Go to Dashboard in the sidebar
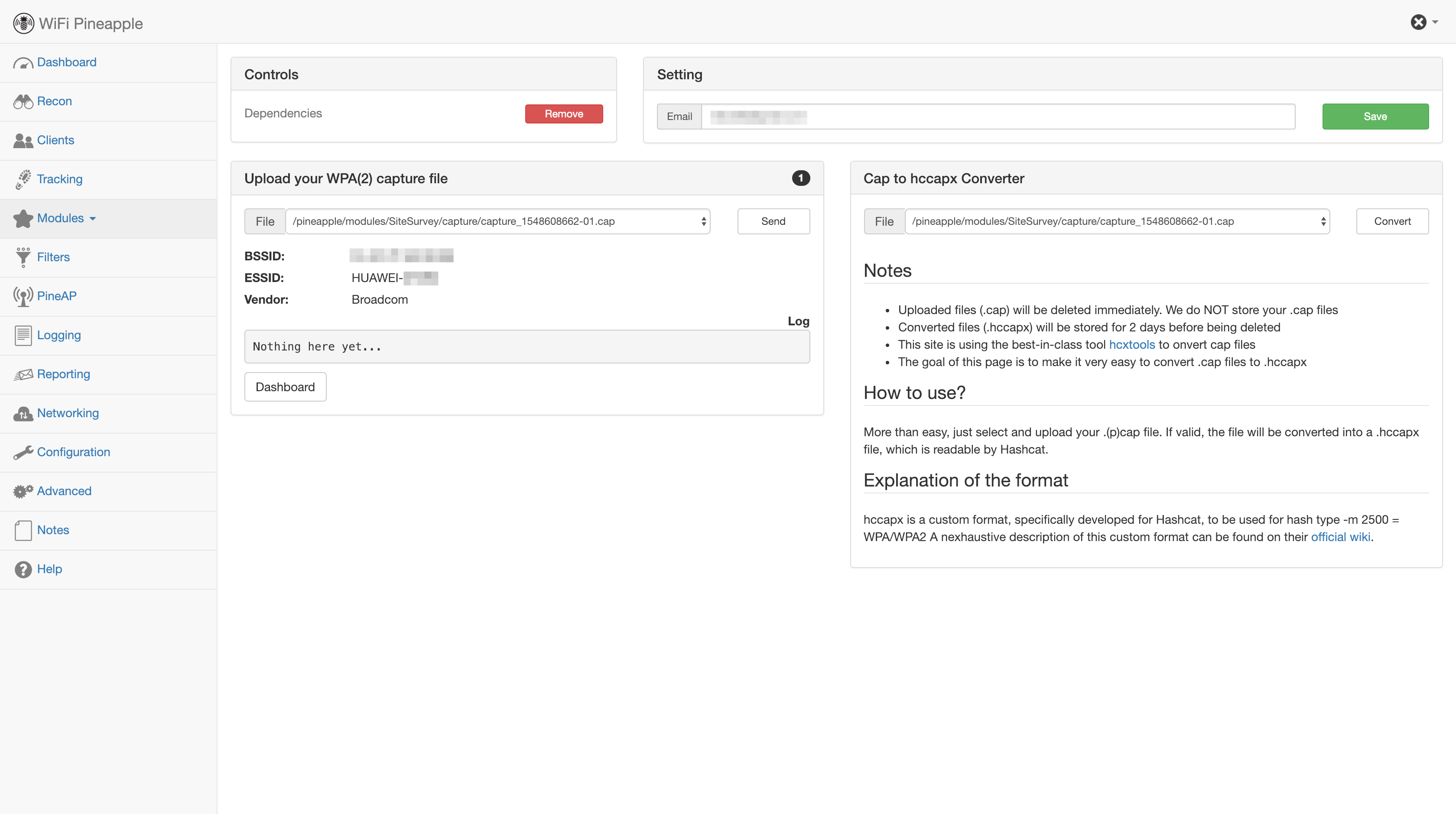Viewport: 1456px width, 814px height. coord(67,62)
